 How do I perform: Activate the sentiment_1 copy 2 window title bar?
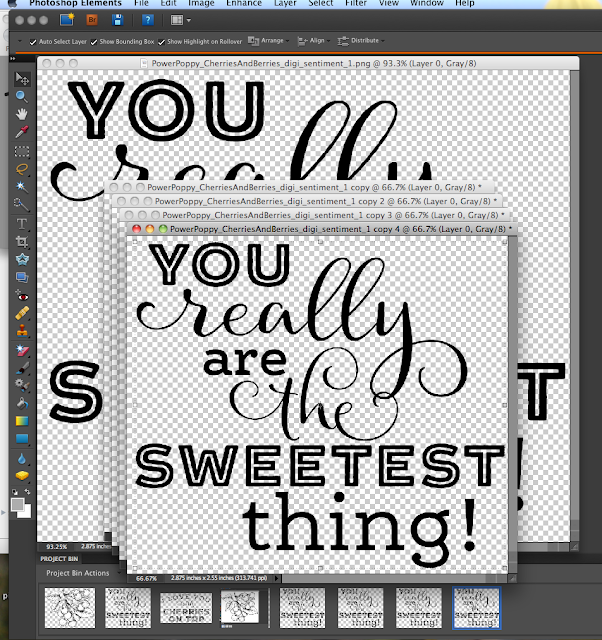[307, 201]
